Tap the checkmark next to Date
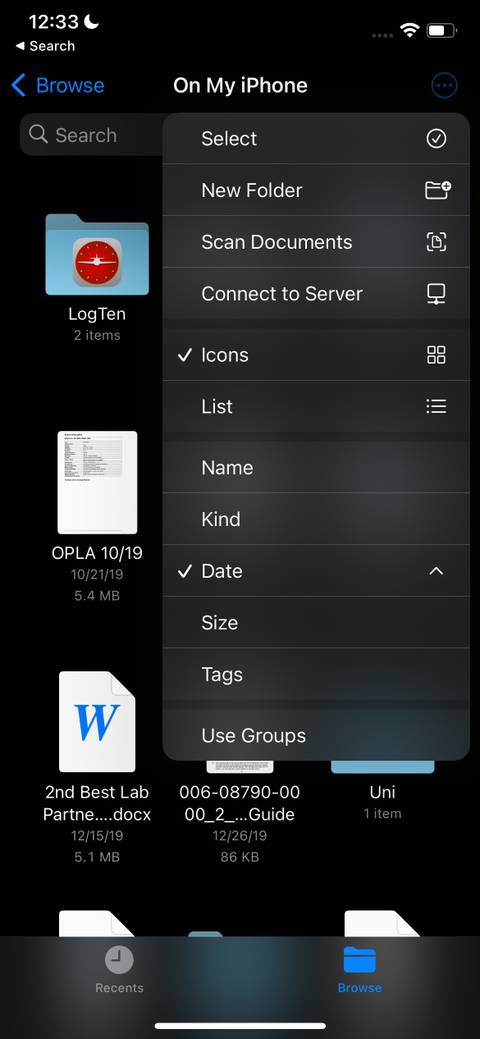Image resolution: width=480 pixels, height=1039 pixels. pos(184,571)
